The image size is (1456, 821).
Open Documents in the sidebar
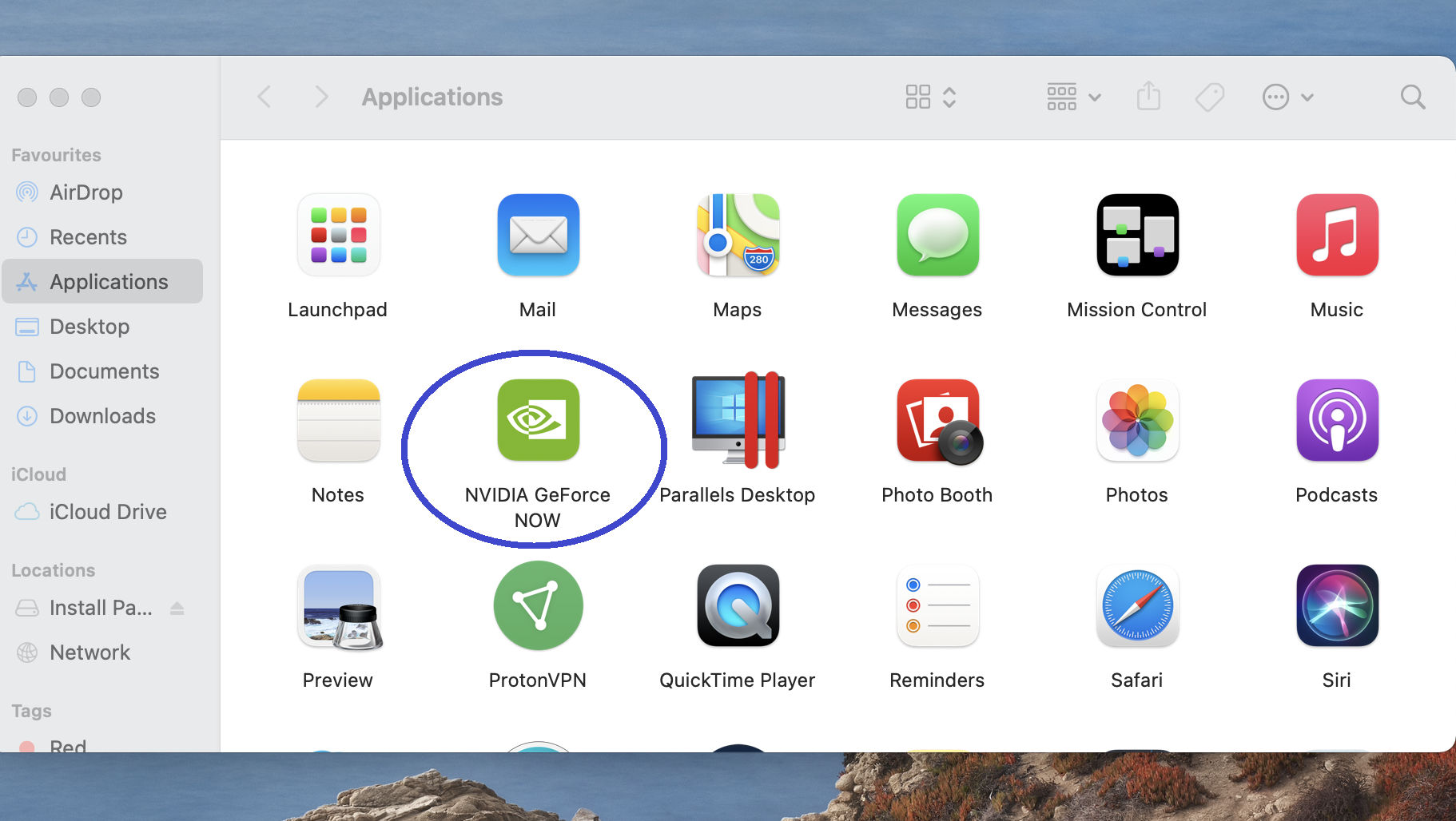102,371
